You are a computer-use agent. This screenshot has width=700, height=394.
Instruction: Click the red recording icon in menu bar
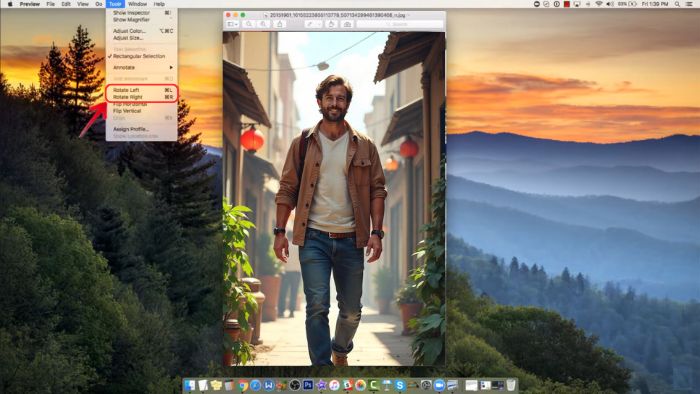(x=567, y=4)
